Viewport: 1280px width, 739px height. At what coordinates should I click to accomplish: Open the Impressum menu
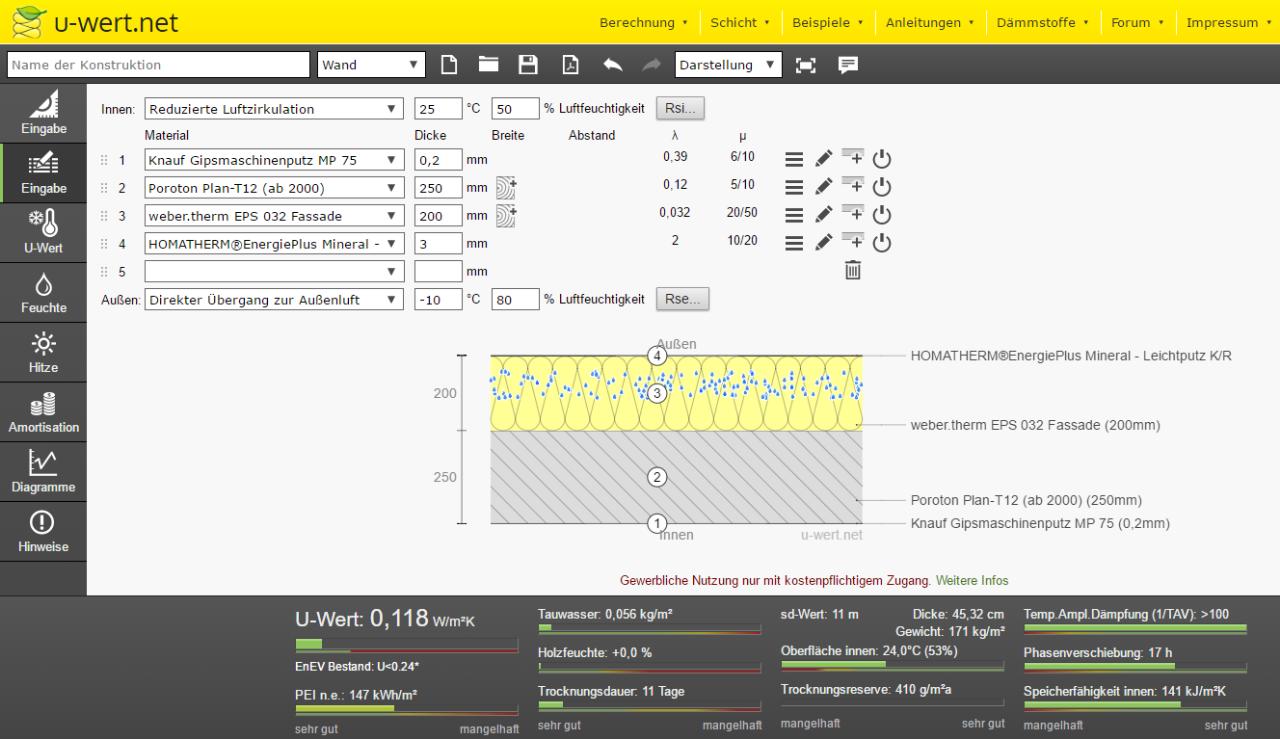(1228, 22)
